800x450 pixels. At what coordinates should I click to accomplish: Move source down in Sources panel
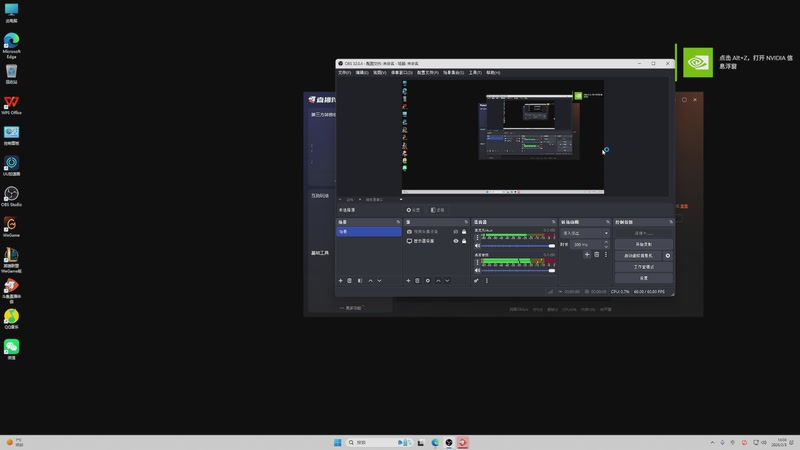pos(447,281)
